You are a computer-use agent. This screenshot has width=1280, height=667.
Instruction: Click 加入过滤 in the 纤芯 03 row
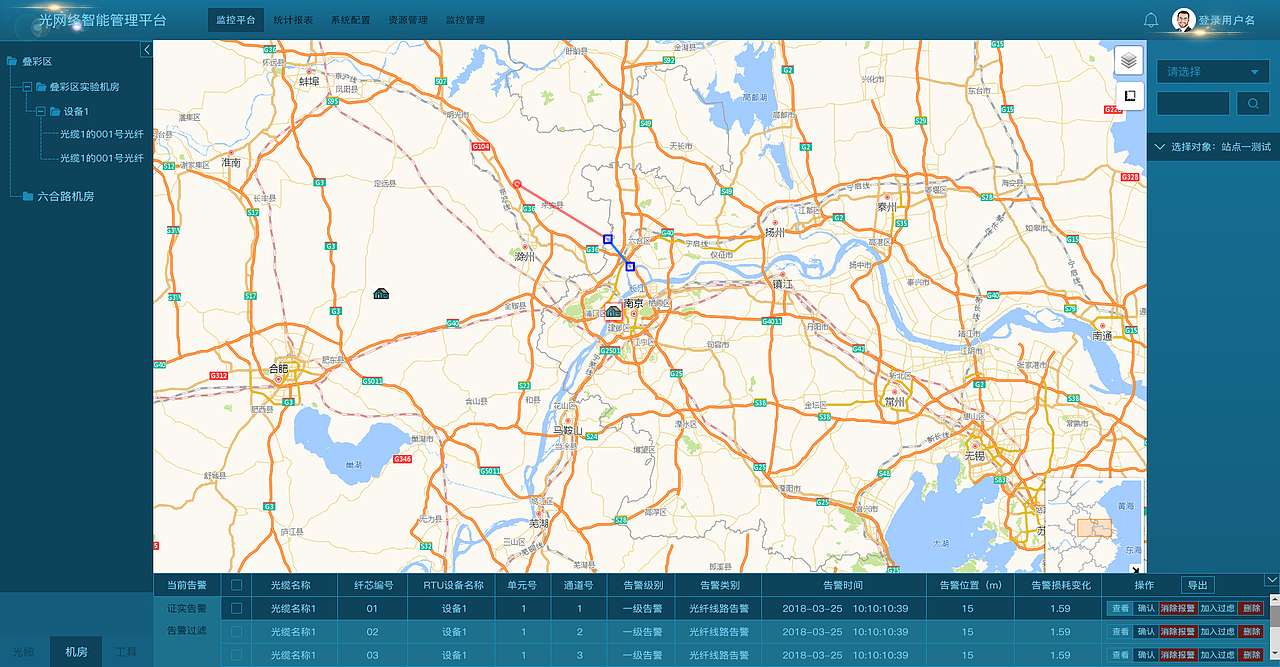click(x=1217, y=654)
